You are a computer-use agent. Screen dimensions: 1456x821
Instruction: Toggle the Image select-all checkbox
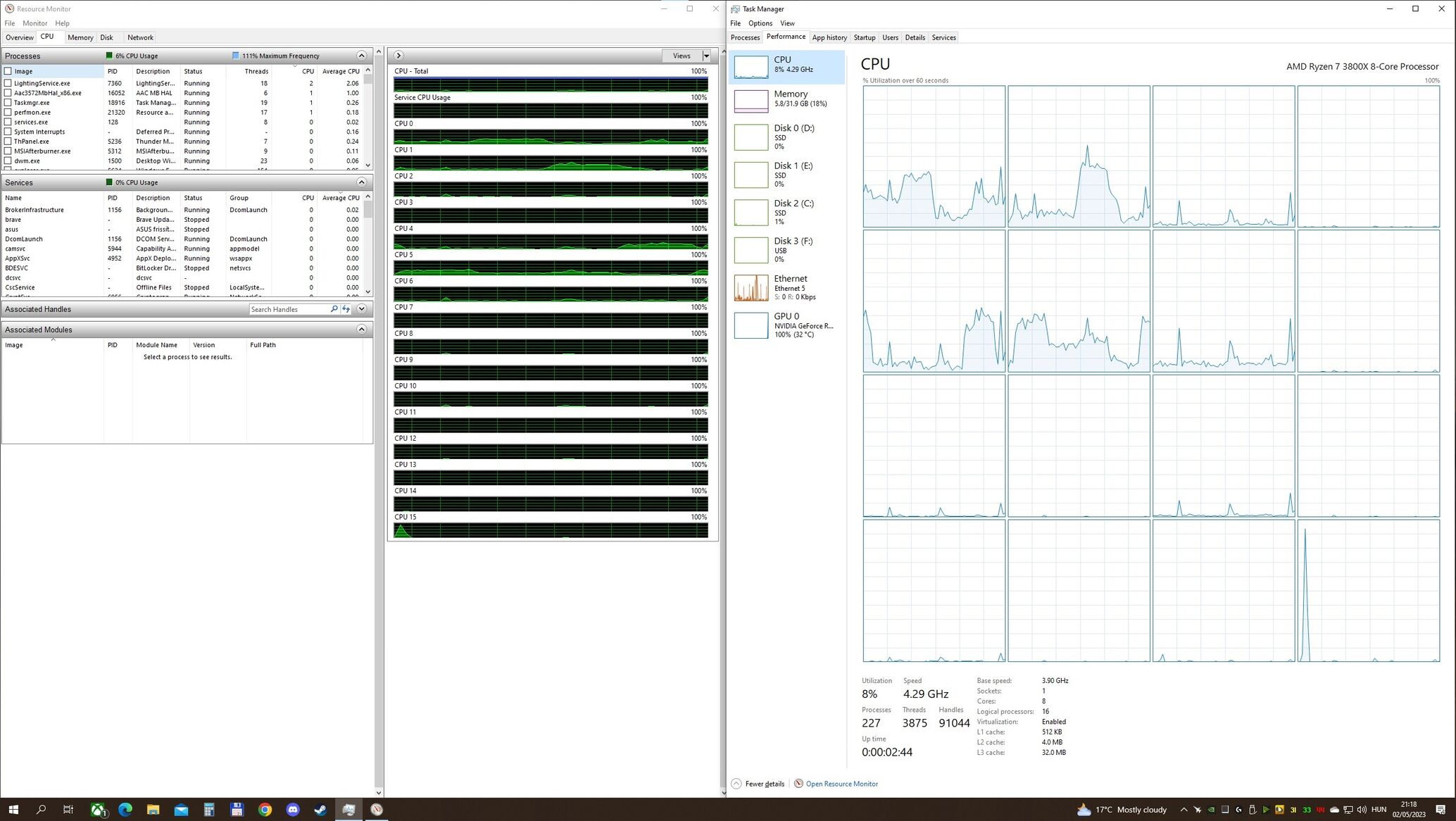point(8,71)
